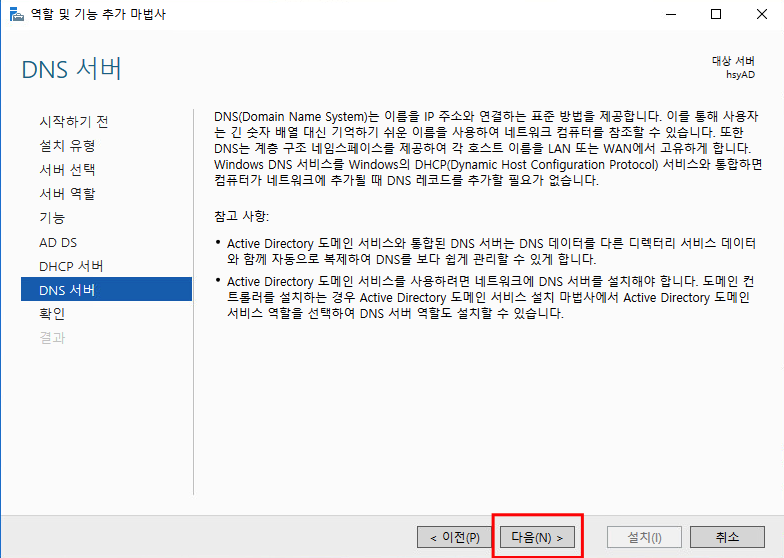Go to the 서버 선택 step
The height and width of the screenshot is (558, 784).
coord(67,170)
